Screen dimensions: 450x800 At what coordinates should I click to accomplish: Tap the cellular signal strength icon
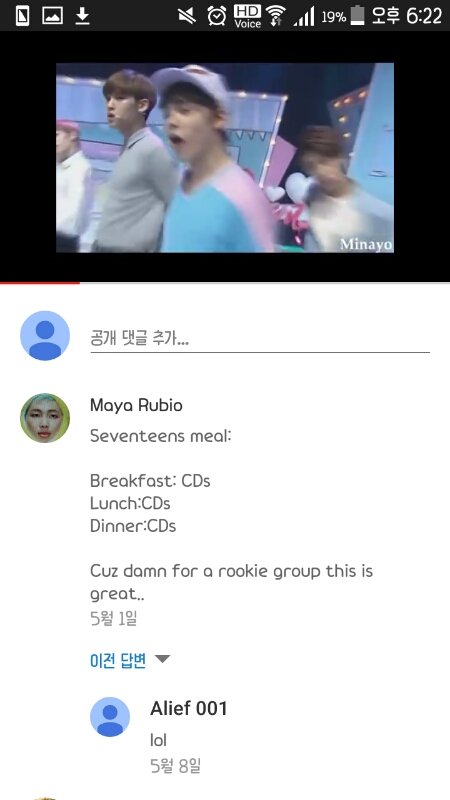coord(305,17)
